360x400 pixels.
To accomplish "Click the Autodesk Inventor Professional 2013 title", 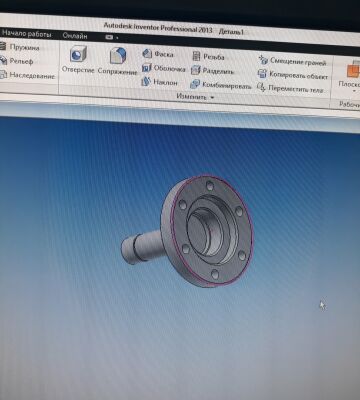I will click(158, 28).
